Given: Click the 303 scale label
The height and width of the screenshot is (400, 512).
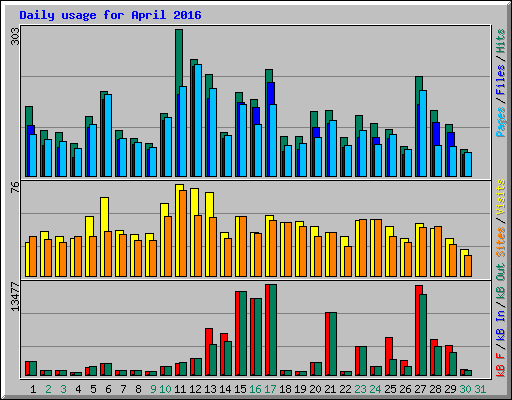Looking at the screenshot, I should pos(15,36).
